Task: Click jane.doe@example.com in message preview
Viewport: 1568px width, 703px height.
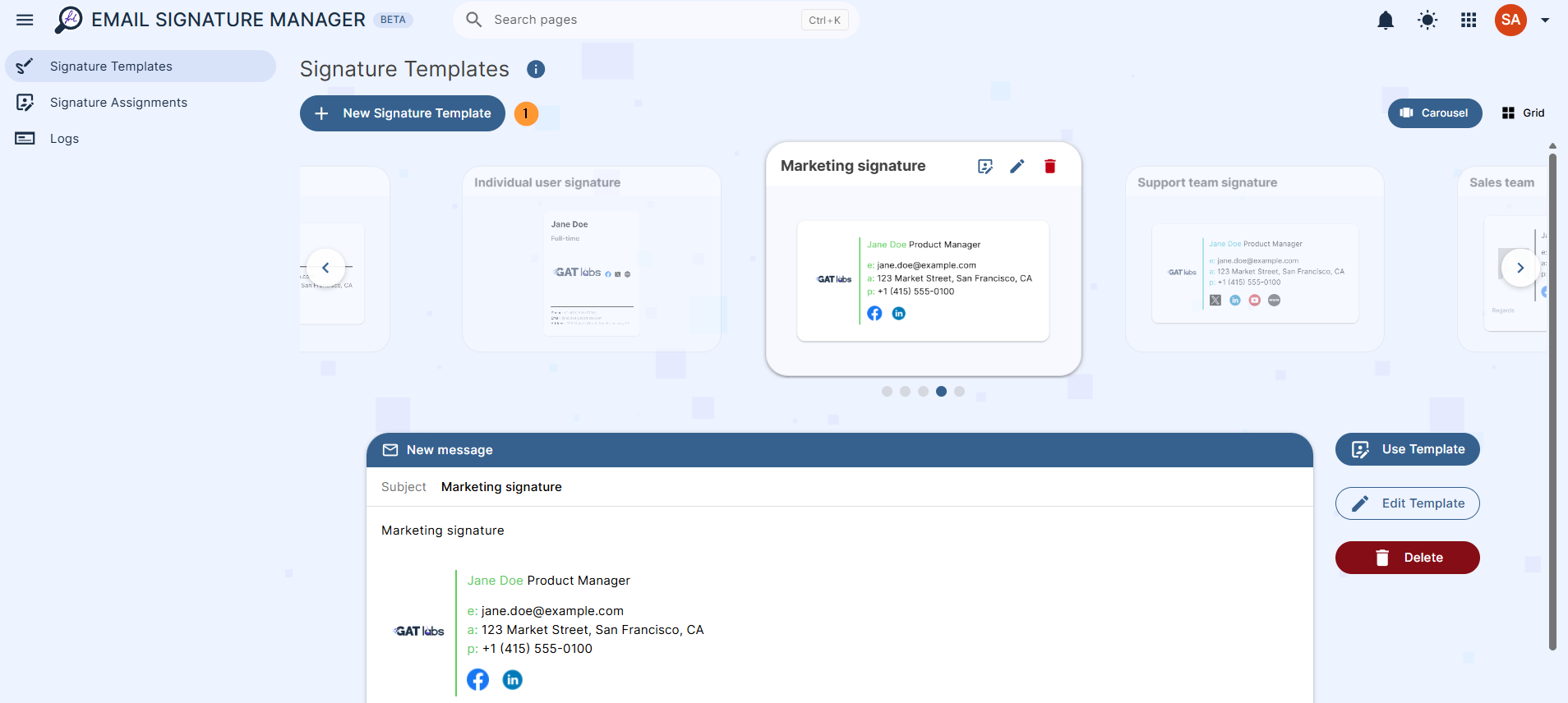Action: click(x=552, y=611)
